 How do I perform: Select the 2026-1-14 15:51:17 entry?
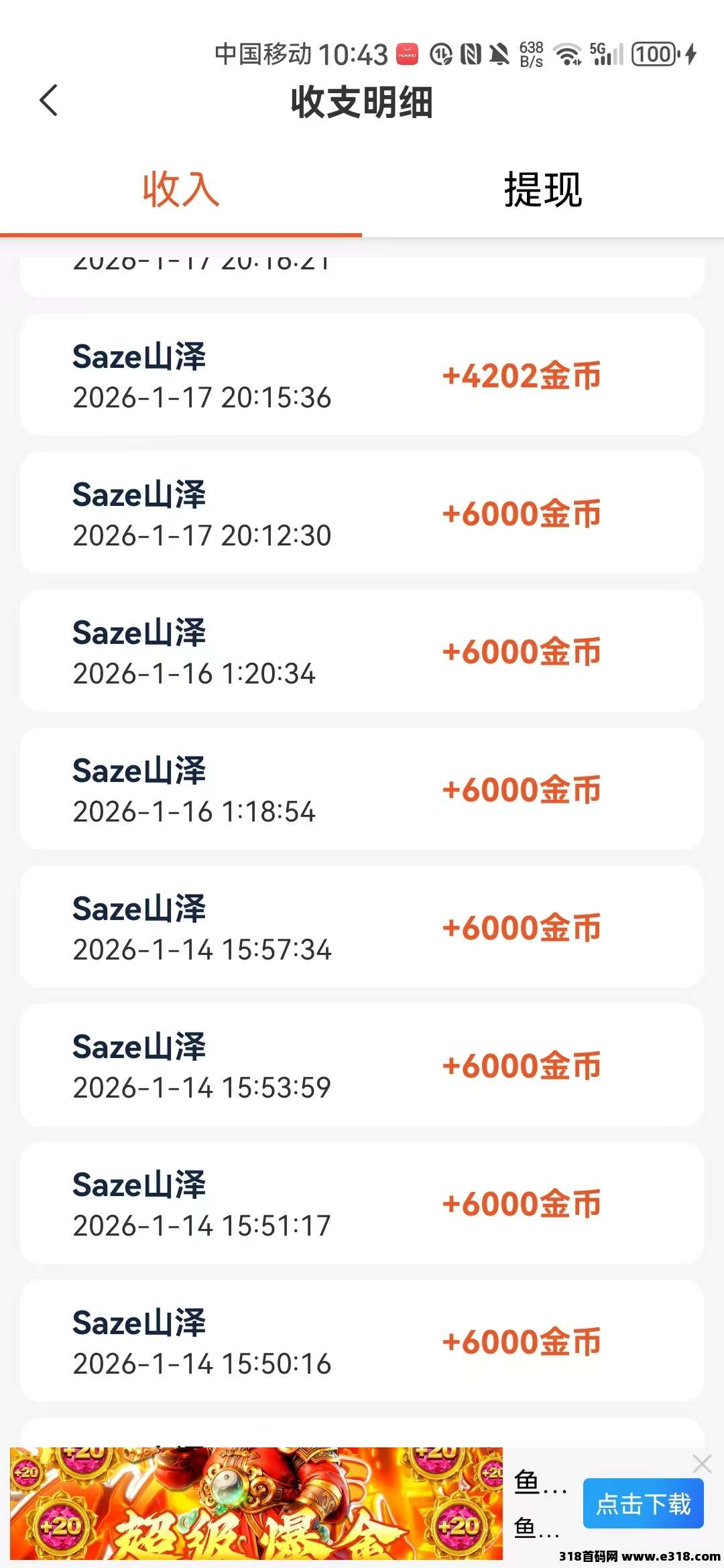[362, 1203]
